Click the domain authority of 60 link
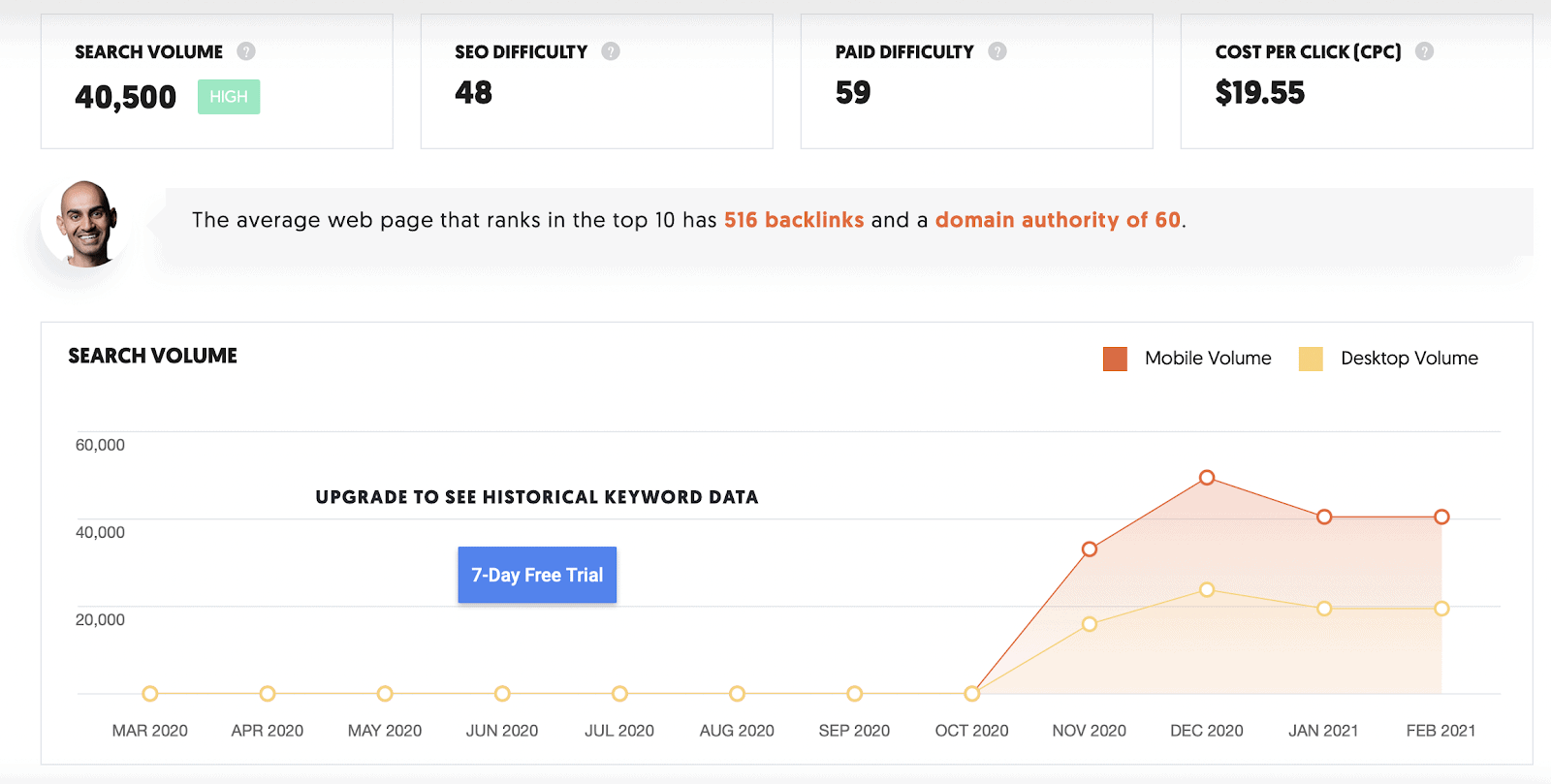 click(x=1058, y=220)
